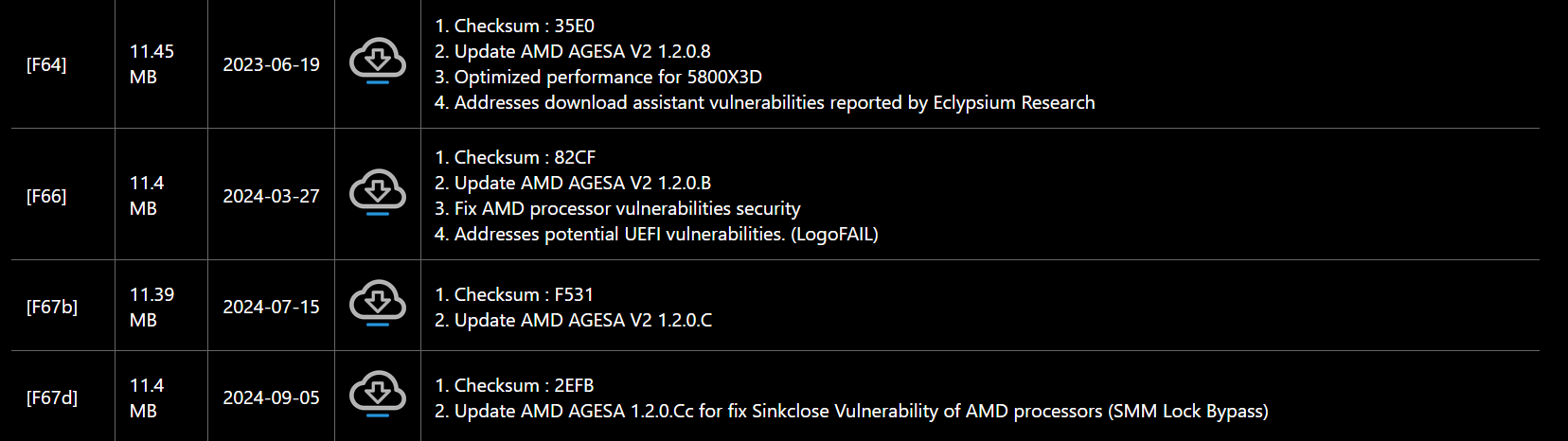Click the 11.39 MB file size
The image size is (1568, 441).
click(x=151, y=307)
